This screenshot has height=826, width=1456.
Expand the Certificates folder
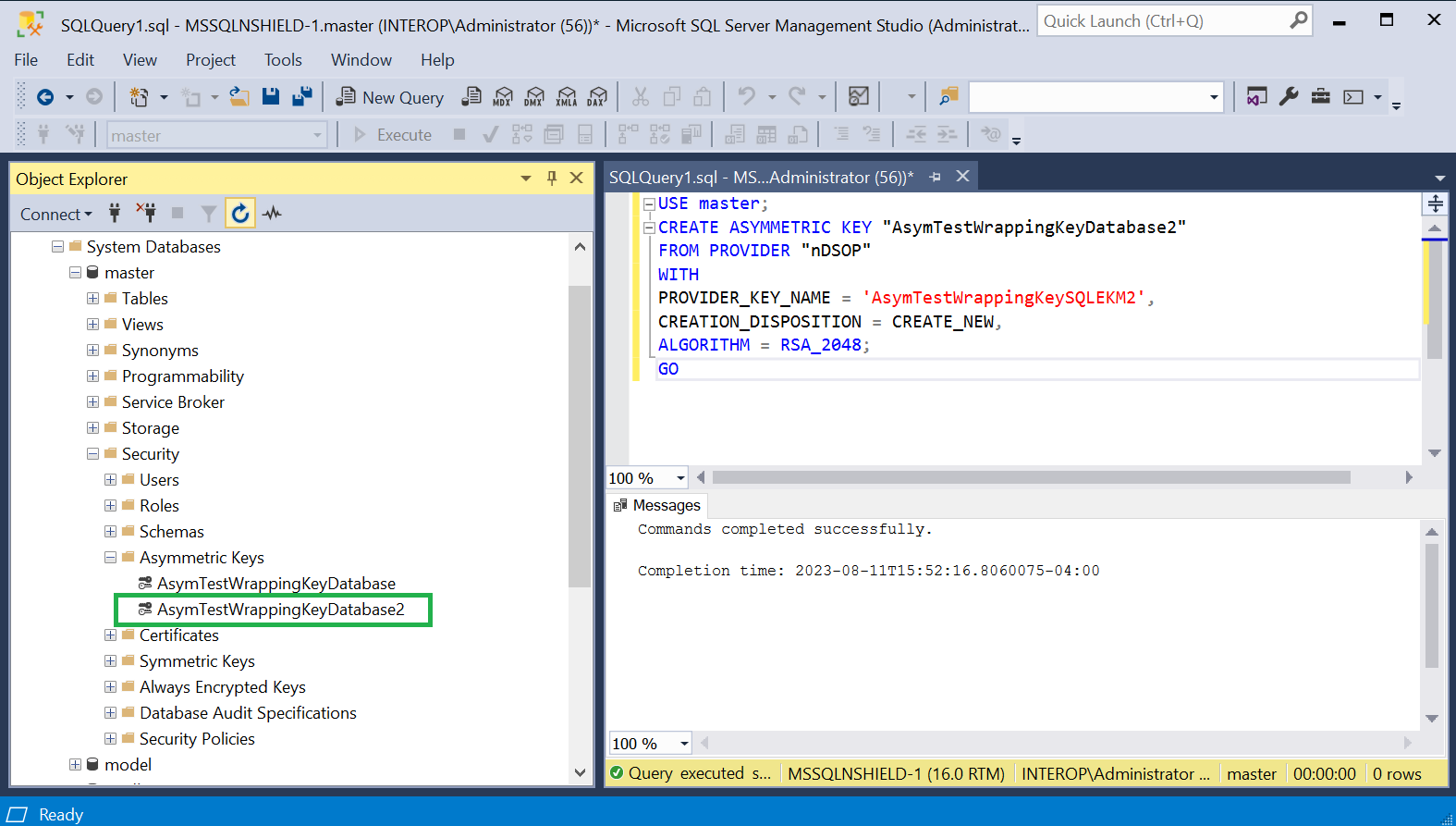click(110, 635)
